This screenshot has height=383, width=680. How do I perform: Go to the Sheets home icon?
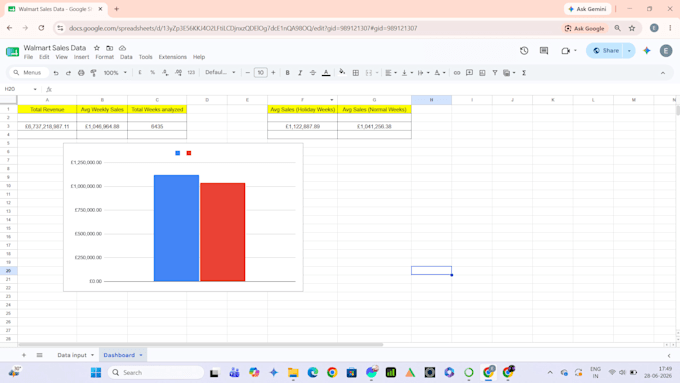[13, 52]
